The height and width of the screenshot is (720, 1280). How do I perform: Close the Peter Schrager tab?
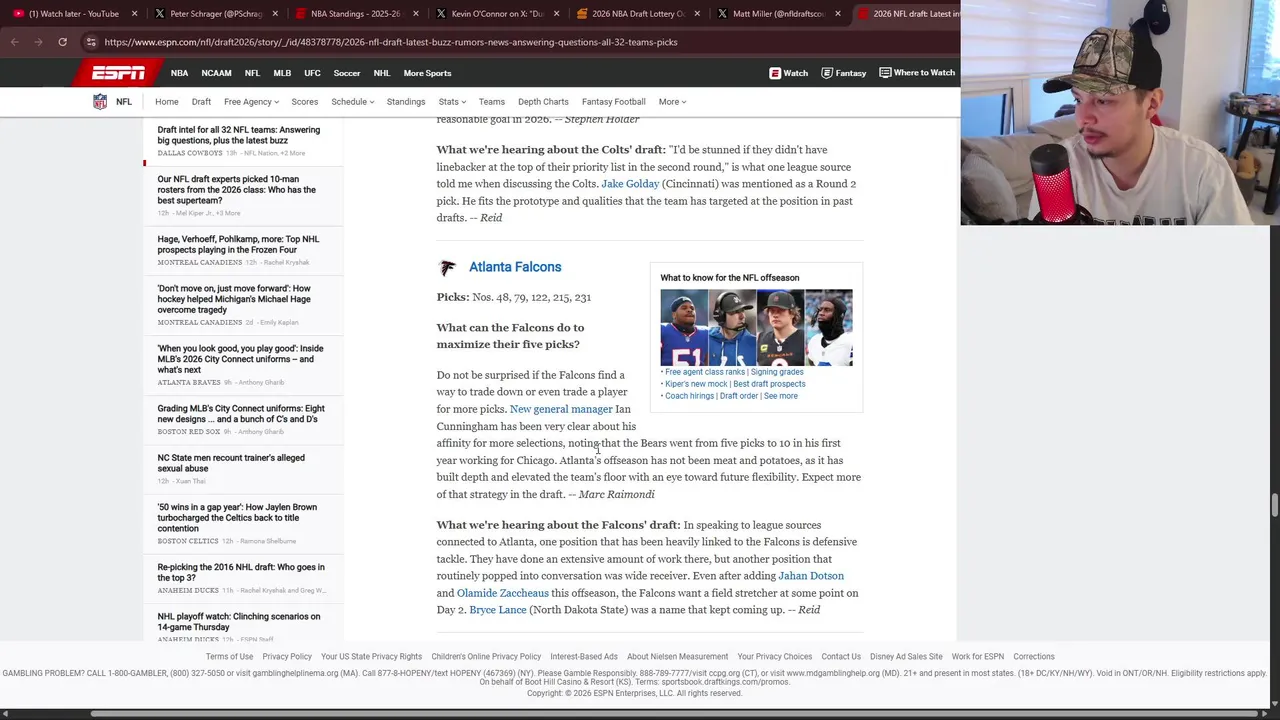(x=273, y=14)
